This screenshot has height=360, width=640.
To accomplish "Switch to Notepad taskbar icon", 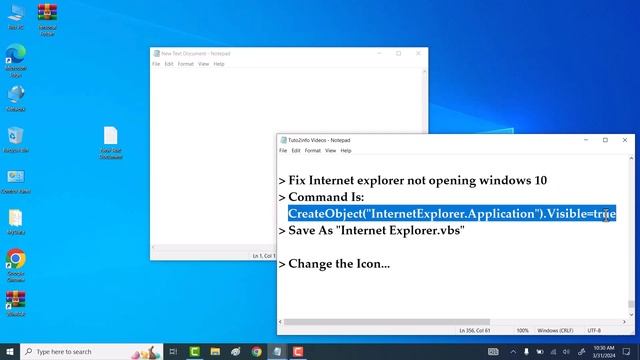I will point(277,351).
